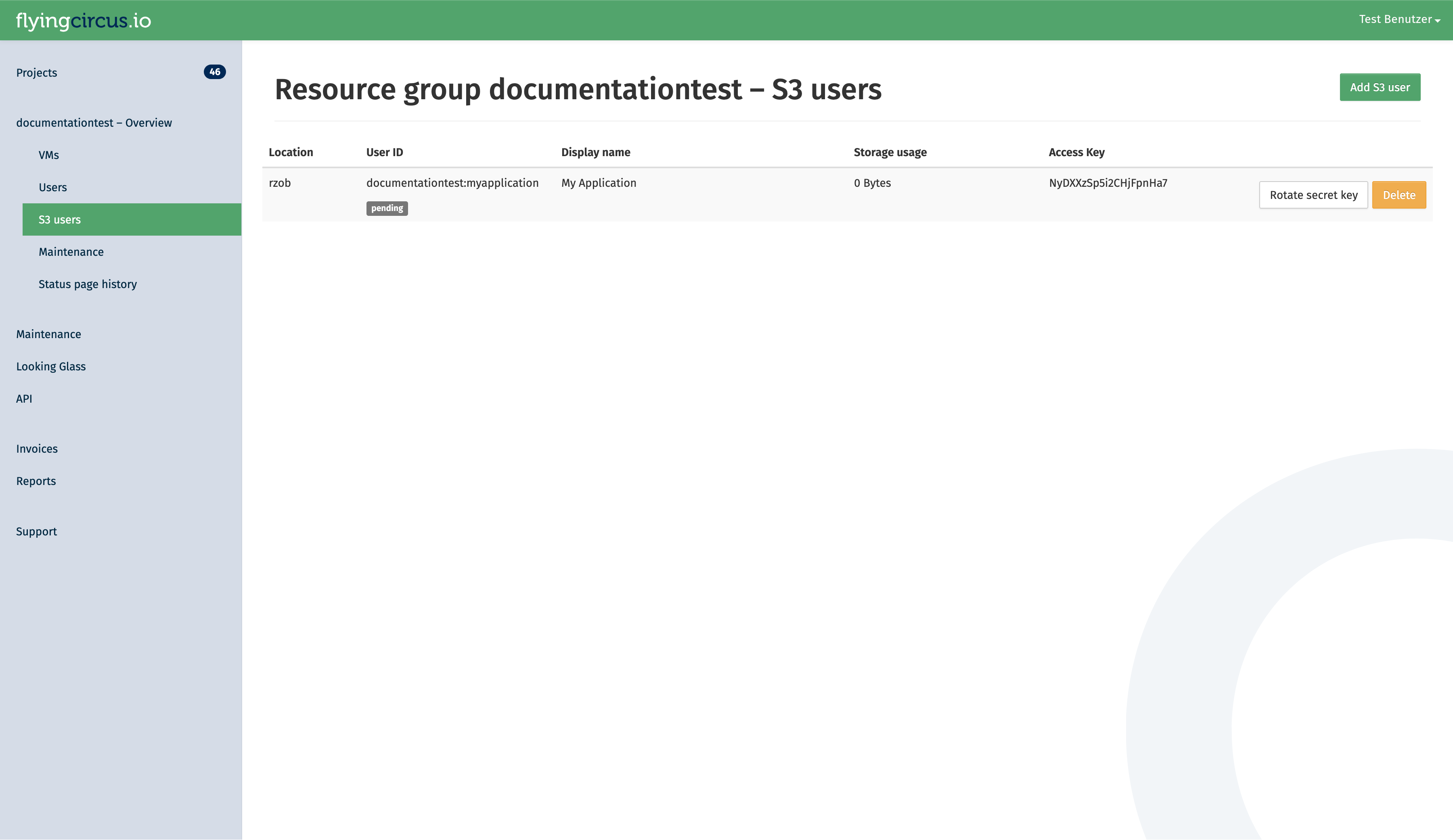Select the VMs navigation icon
This screenshot has width=1453, height=840.
(48, 155)
